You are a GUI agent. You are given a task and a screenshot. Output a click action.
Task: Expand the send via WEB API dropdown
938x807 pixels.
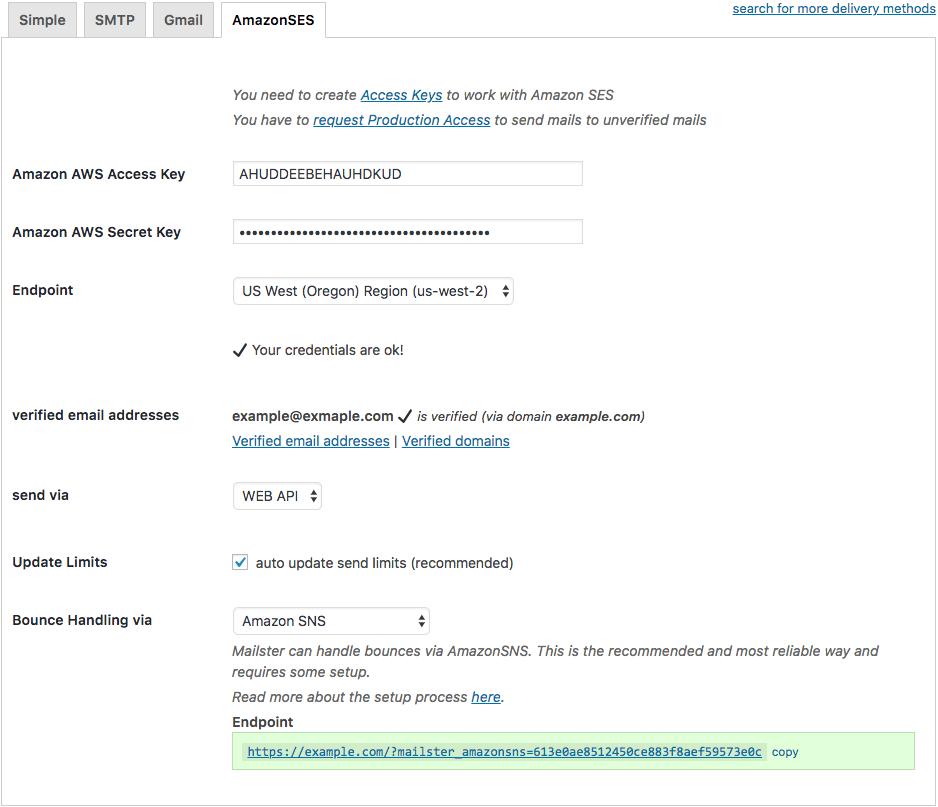point(277,496)
